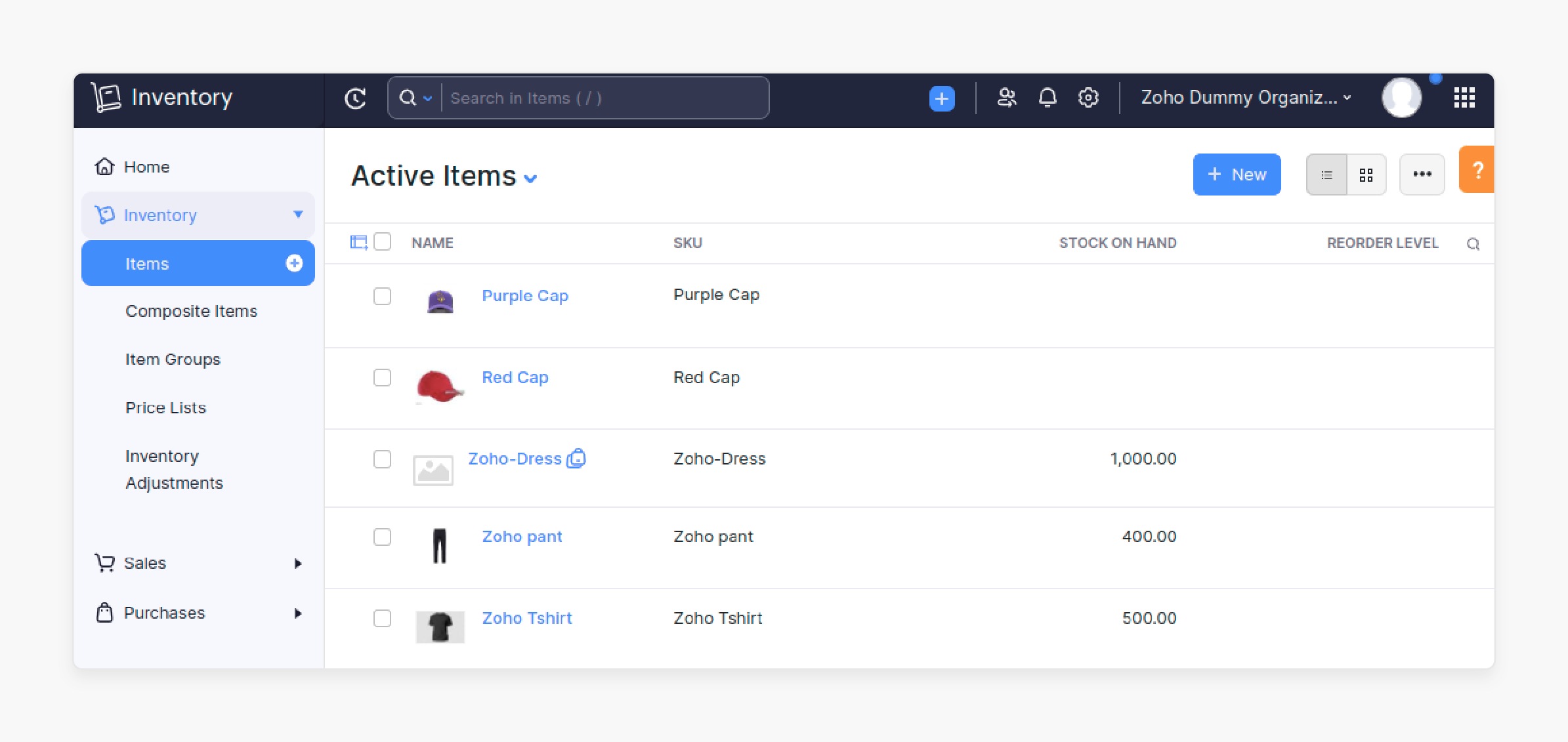Click the customize columns icon

tap(358, 242)
